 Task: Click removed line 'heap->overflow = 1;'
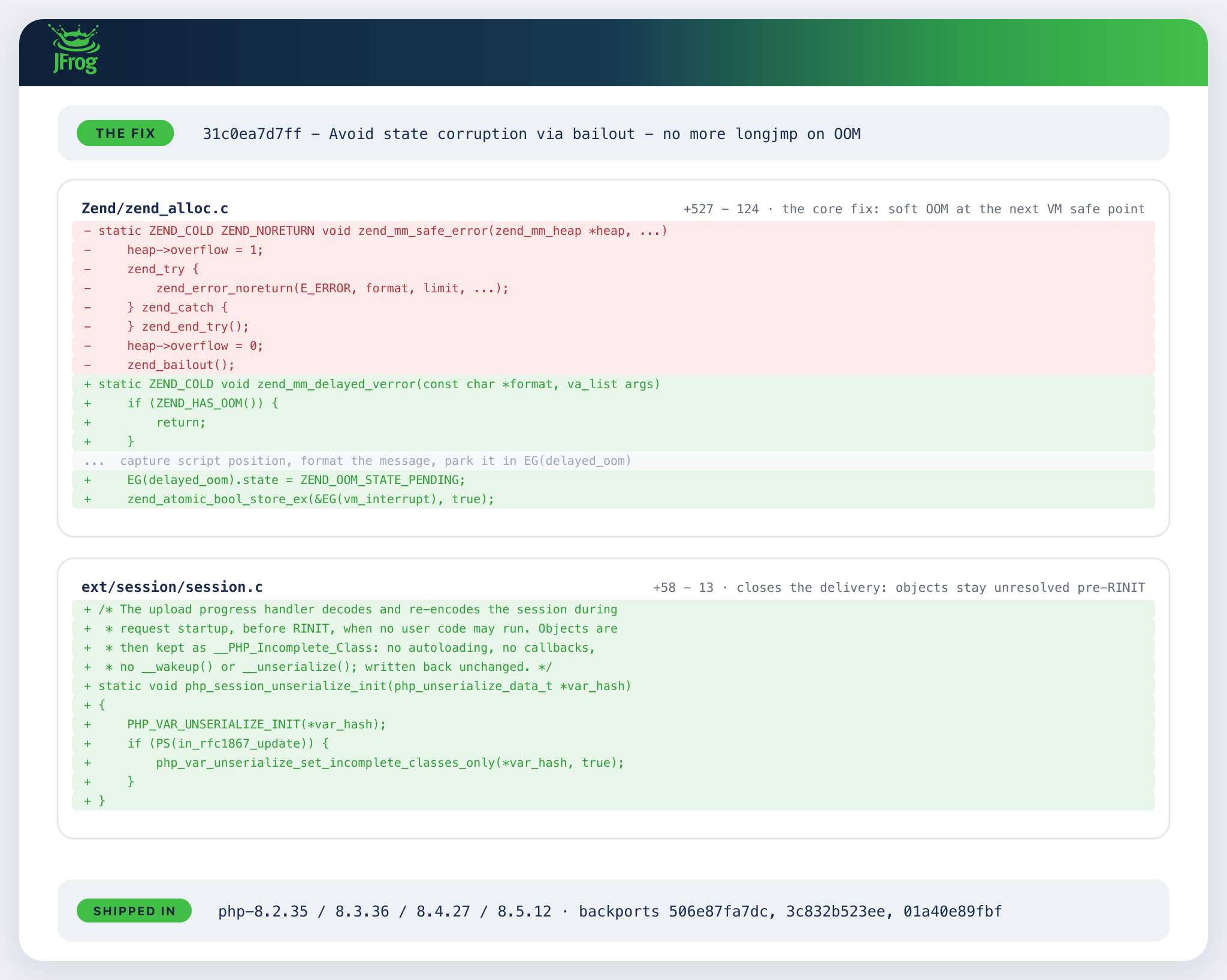(613, 250)
